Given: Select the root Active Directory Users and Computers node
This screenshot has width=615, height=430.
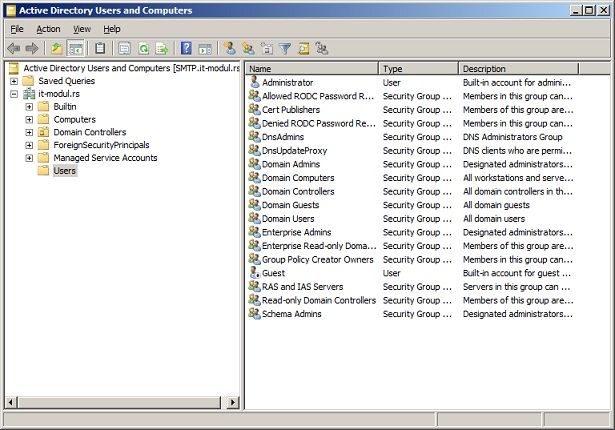Looking at the screenshot, I should tap(131, 68).
